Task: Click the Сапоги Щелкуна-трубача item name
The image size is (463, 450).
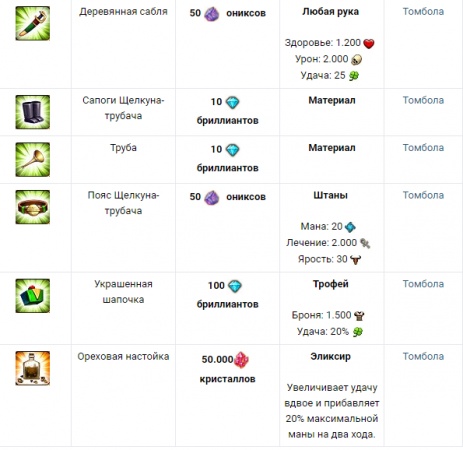Action: [123, 108]
